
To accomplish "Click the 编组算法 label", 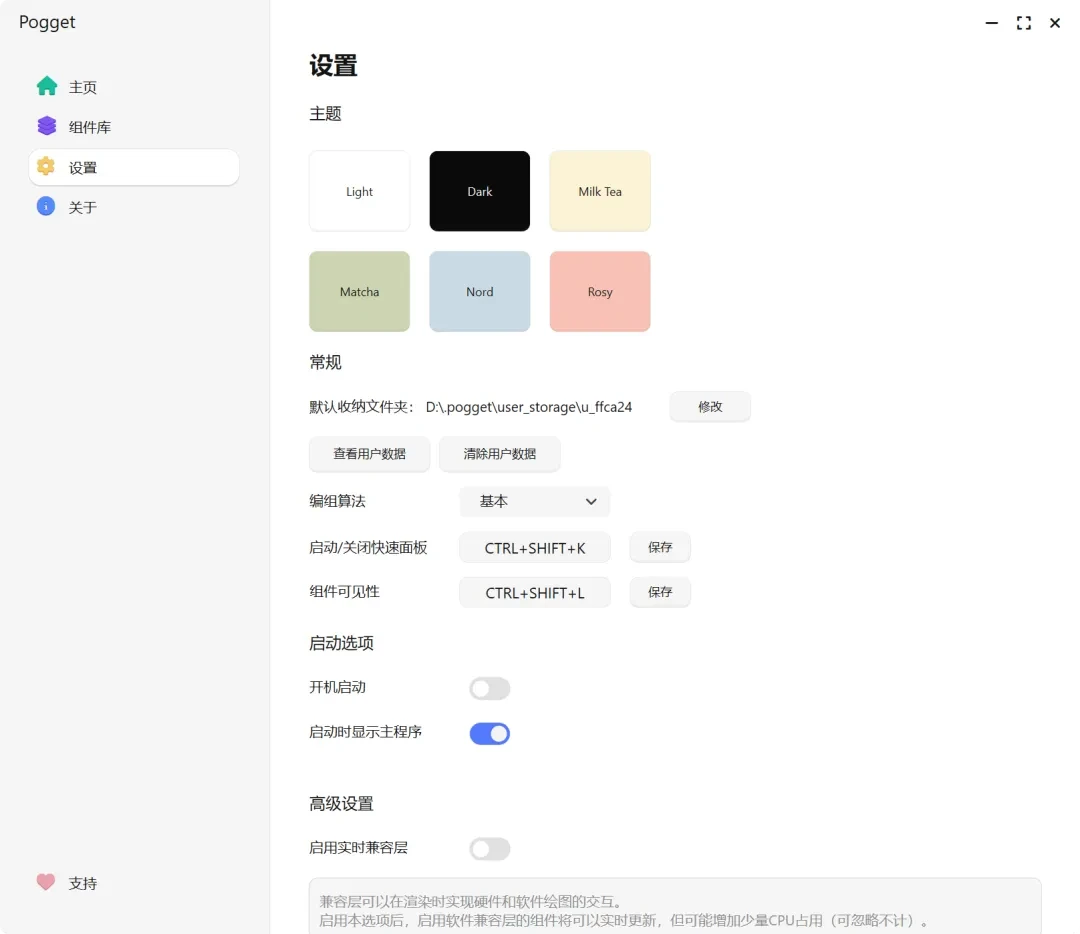I will pos(338,501).
